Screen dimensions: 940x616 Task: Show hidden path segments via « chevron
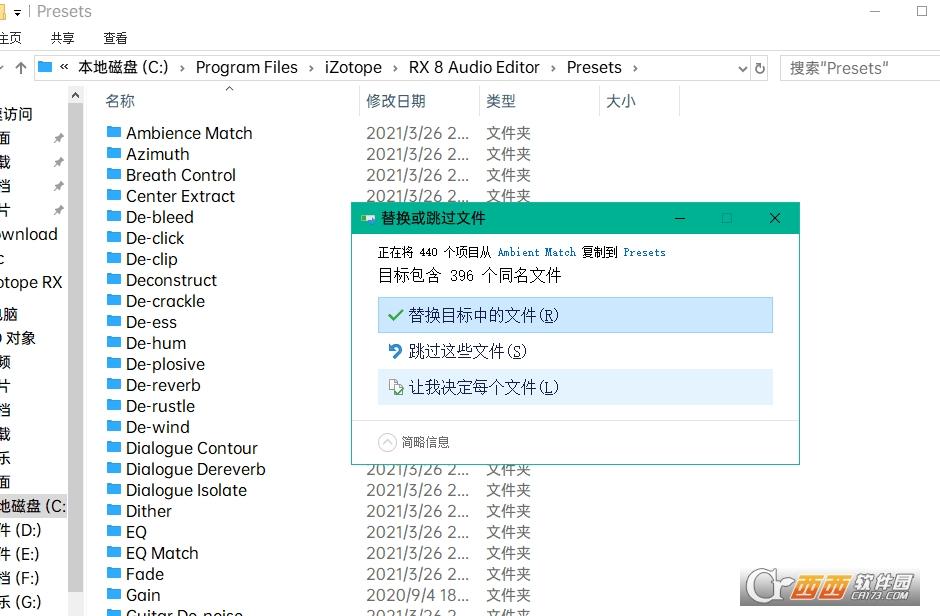tap(64, 67)
